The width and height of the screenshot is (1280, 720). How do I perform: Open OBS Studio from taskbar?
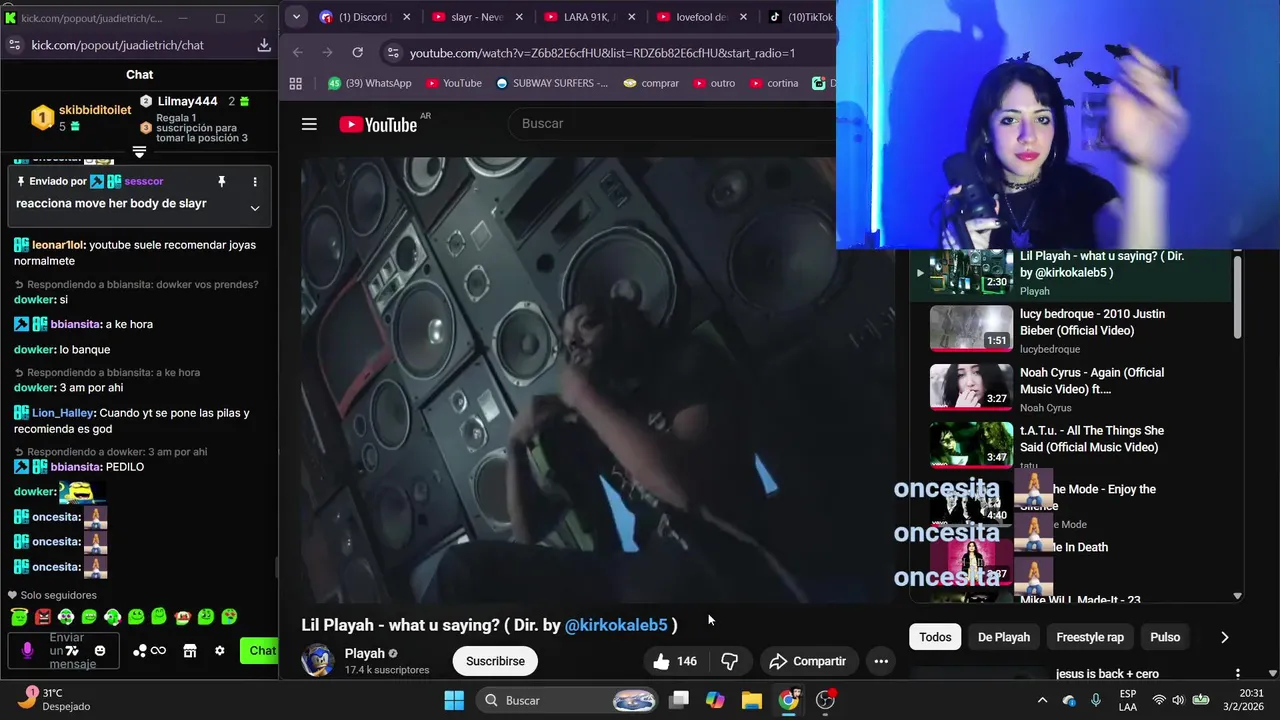click(825, 700)
